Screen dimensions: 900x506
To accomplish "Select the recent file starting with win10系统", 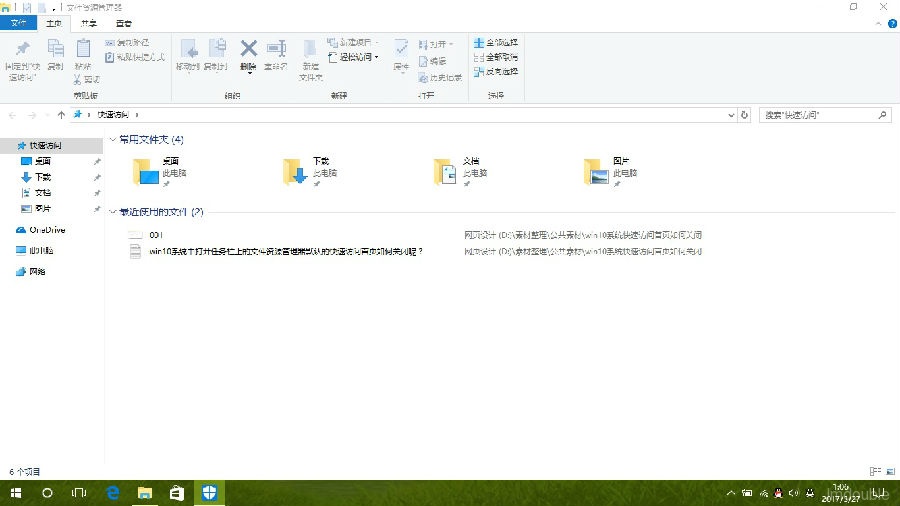I will click(x=286, y=251).
